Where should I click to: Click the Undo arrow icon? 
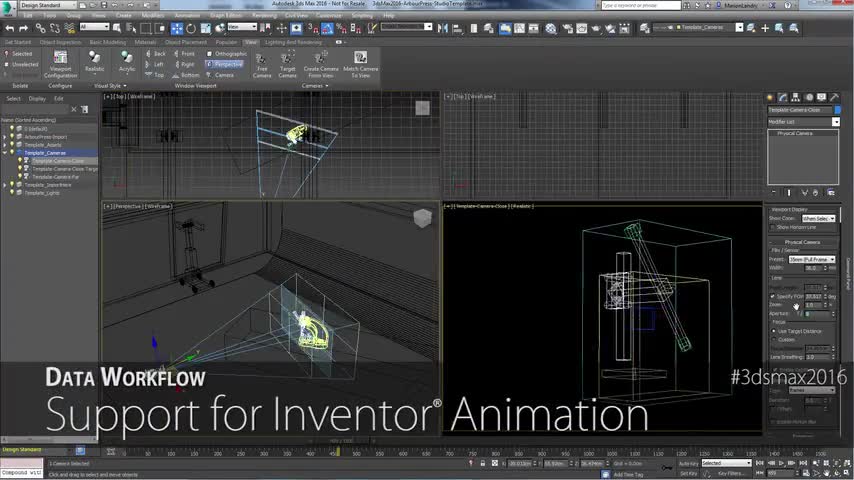click(9, 28)
